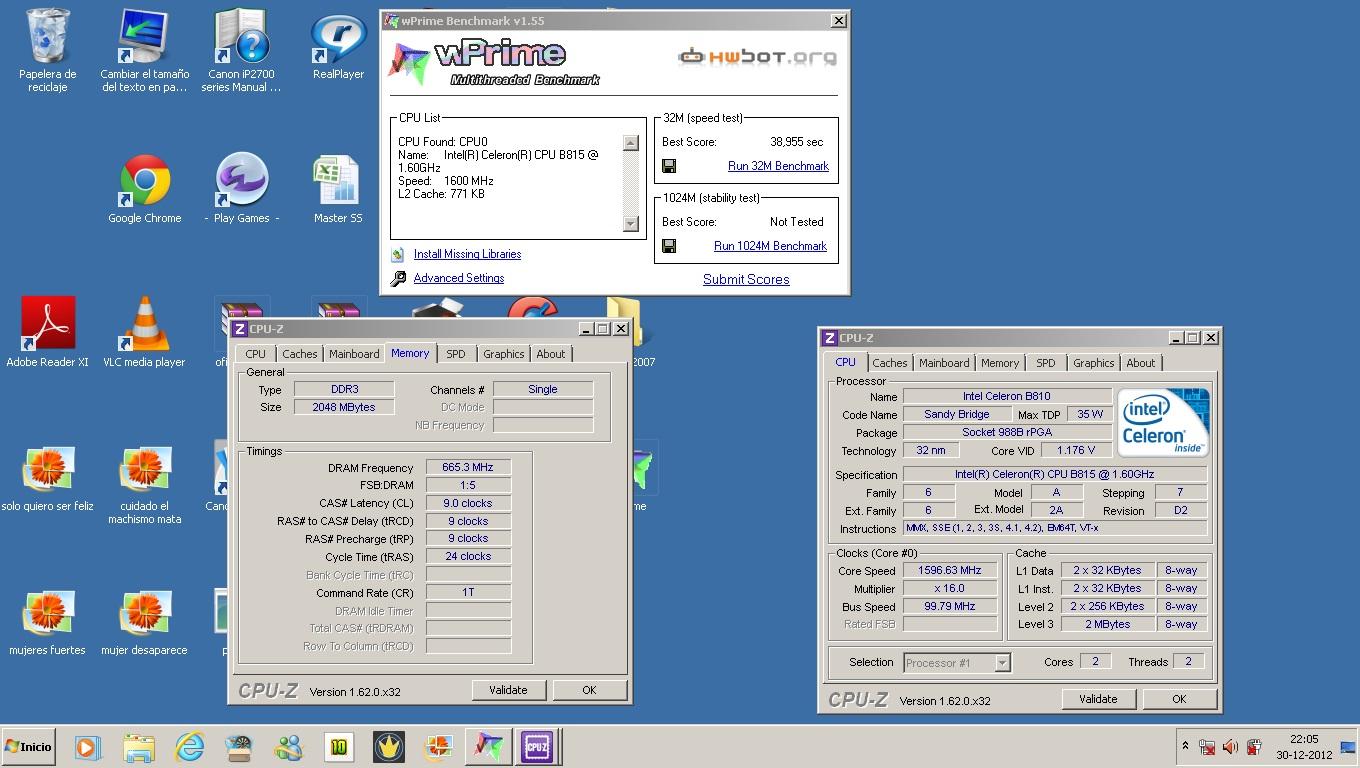Viewport: 1360px width, 768px height.
Task: Click Show desktop button at taskbar end
Action: point(1348,747)
